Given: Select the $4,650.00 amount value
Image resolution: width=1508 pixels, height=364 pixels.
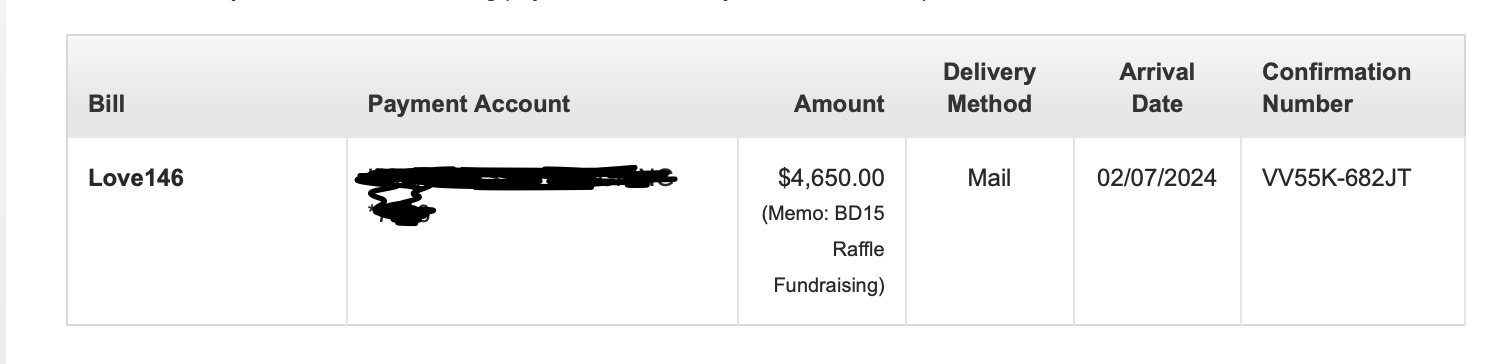Looking at the screenshot, I should tap(831, 179).
